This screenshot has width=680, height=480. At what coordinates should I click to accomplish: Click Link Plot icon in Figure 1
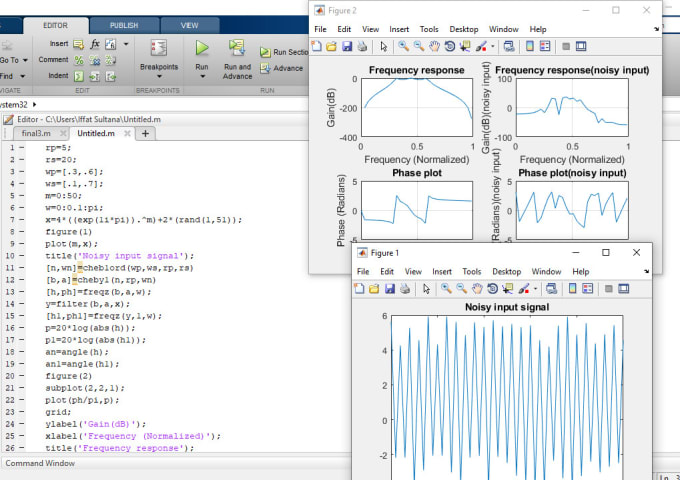552,288
